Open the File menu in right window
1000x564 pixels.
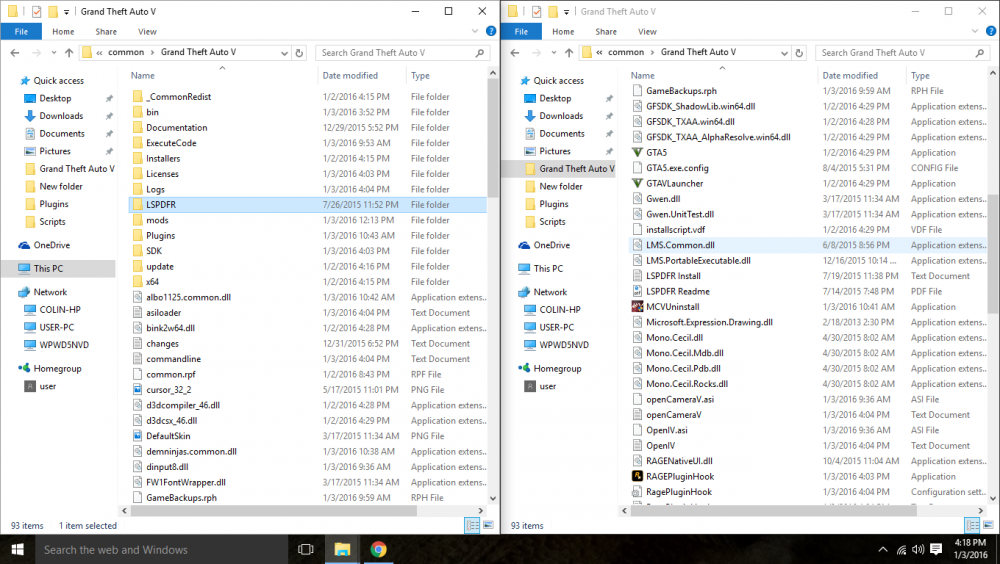click(x=522, y=31)
